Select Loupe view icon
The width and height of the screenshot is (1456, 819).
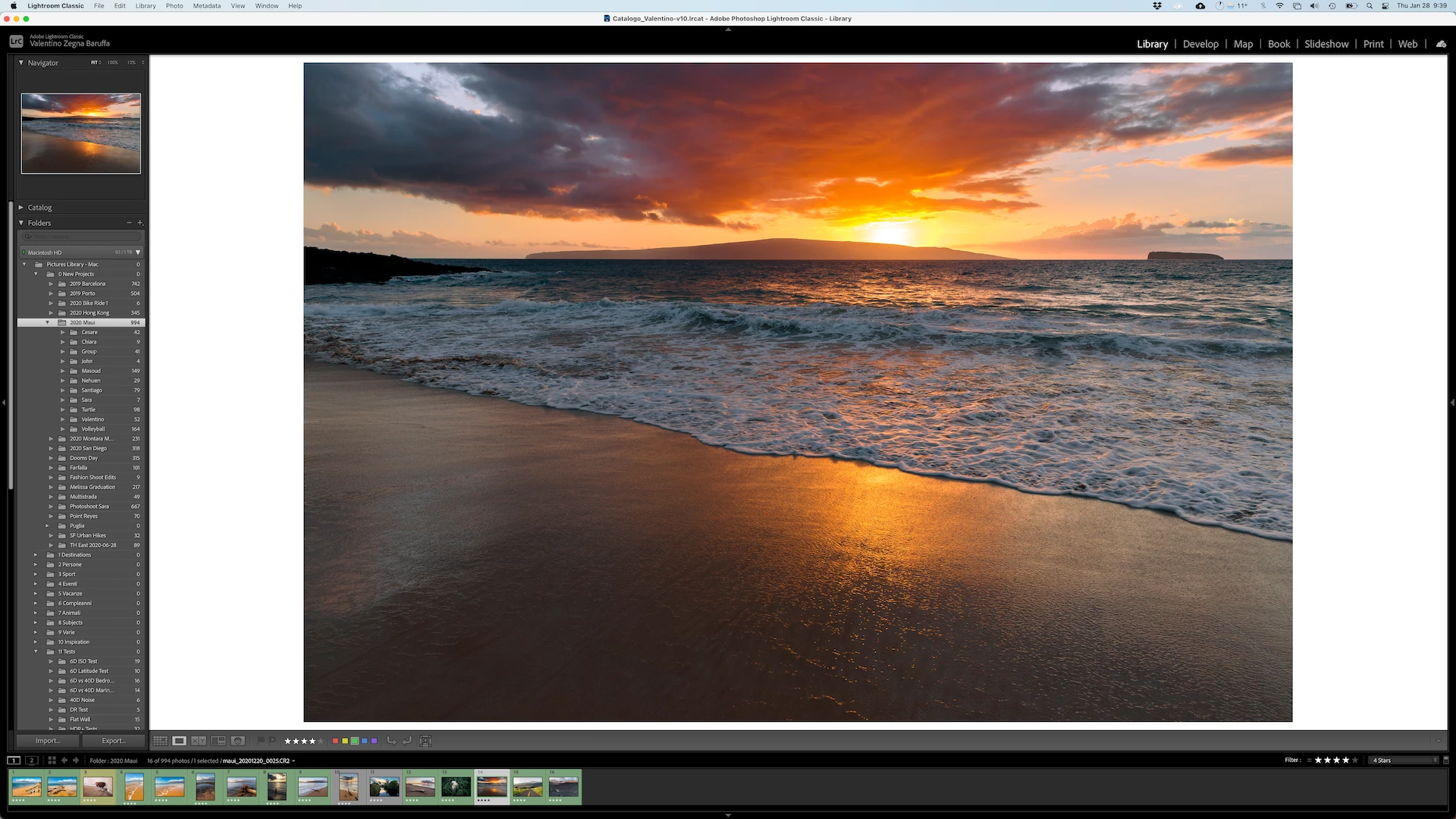(179, 741)
